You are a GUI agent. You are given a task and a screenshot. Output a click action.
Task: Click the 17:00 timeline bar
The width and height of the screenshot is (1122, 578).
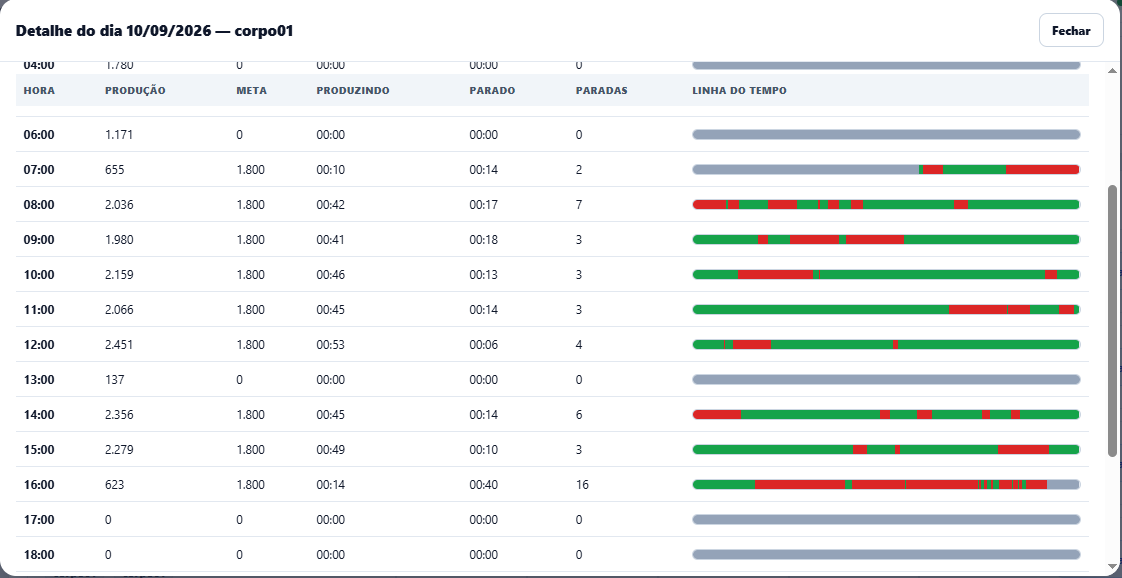click(886, 520)
